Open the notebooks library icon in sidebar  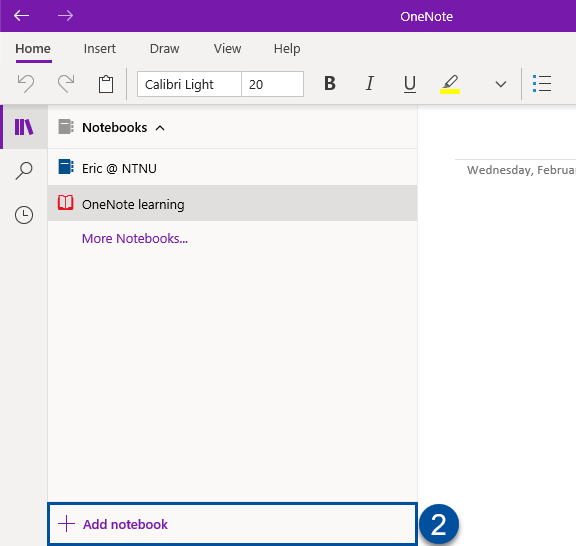(x=24, y=127)
